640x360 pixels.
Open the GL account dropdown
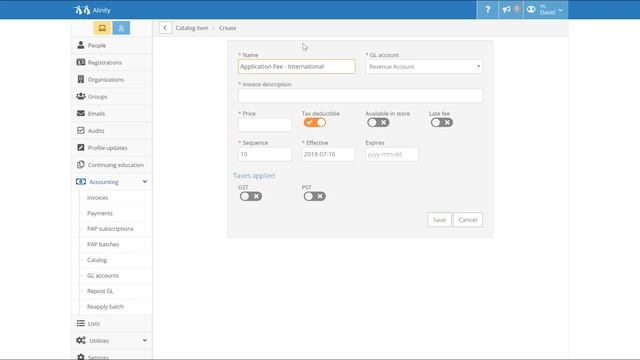click(424, 67)
